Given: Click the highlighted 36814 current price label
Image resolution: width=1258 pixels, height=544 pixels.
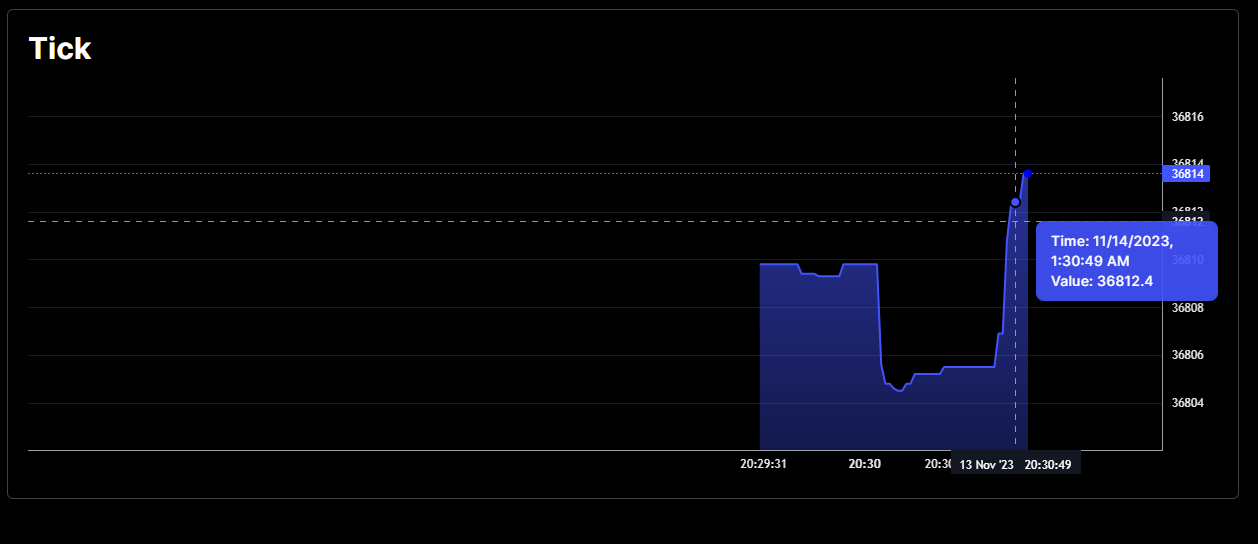Looking at the screenshot, I should pyautogui.click(x=1186, y=173).
